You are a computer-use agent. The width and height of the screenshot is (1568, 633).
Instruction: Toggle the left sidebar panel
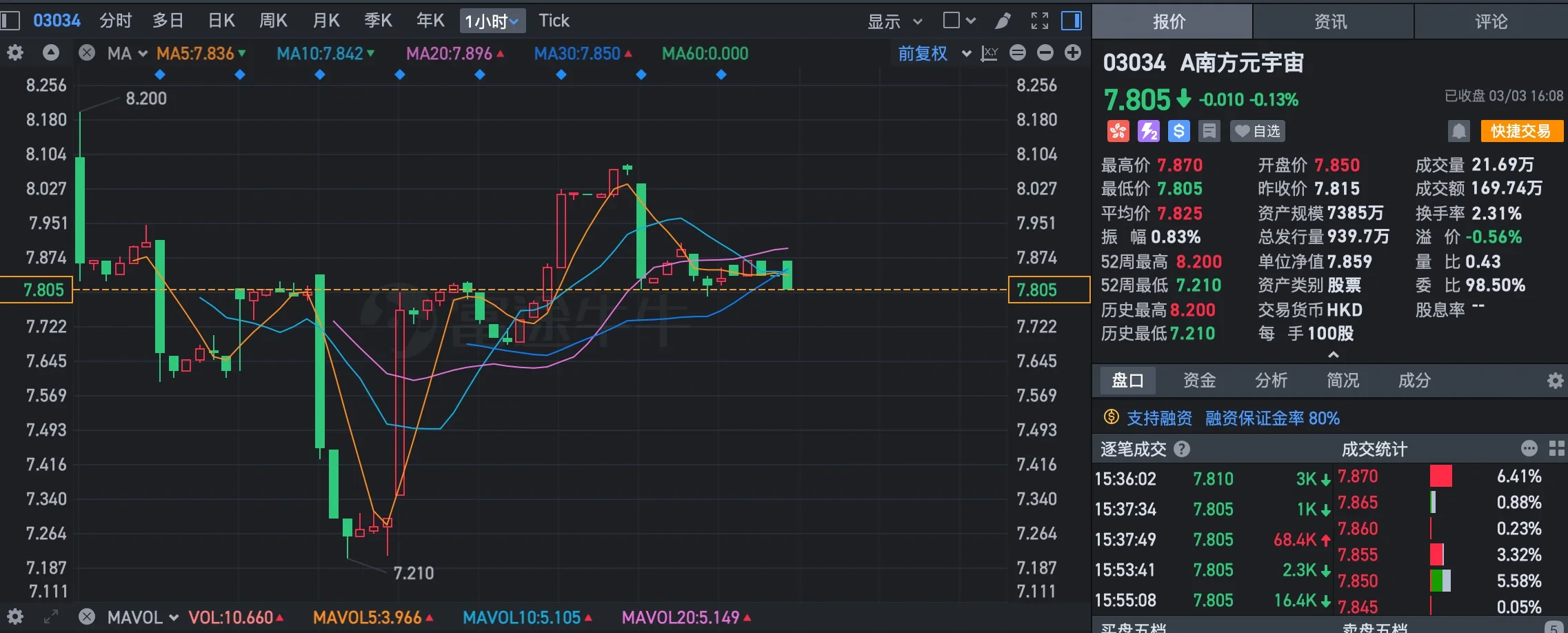pyautogui.click(x=10, y=21)
